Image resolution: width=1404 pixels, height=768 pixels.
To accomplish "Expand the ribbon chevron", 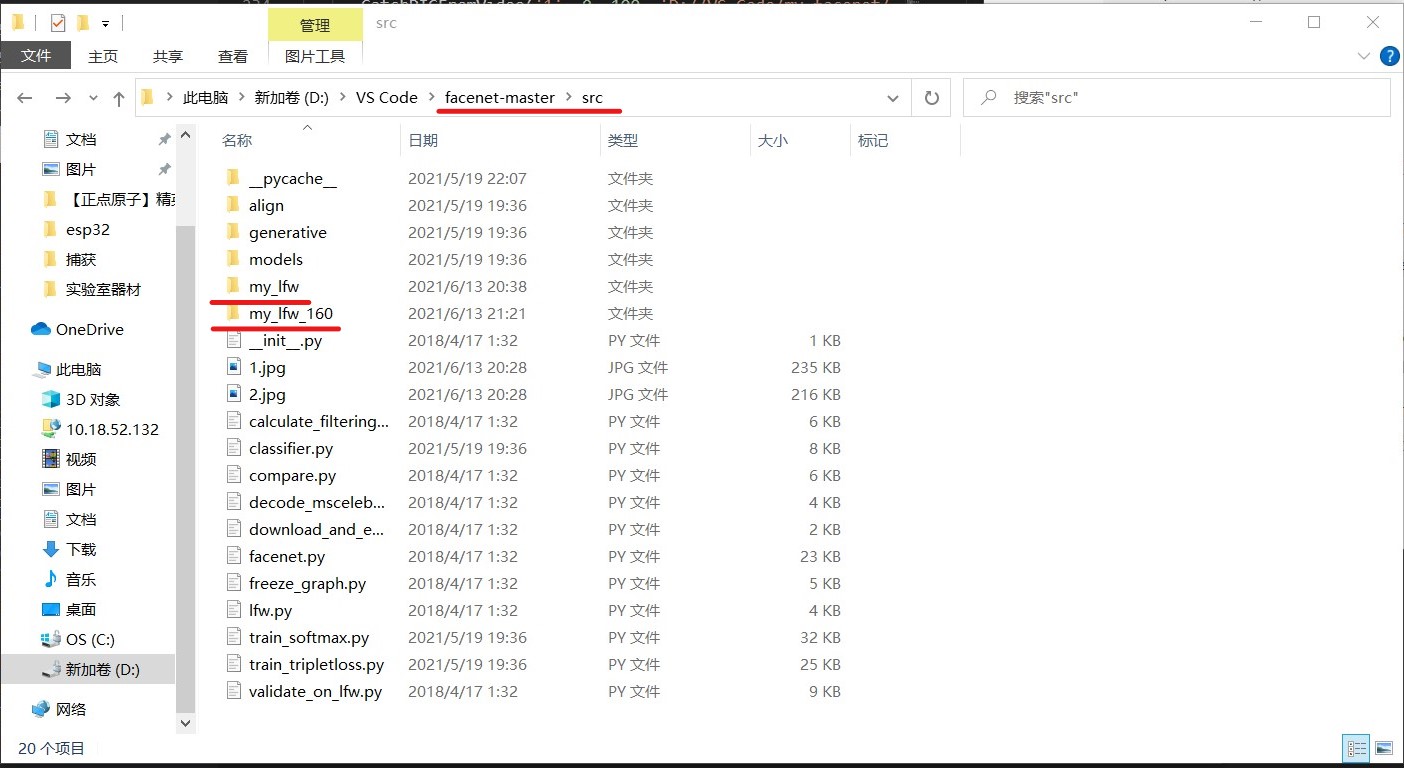I will pyautogui.click(x=1366, y=56).
